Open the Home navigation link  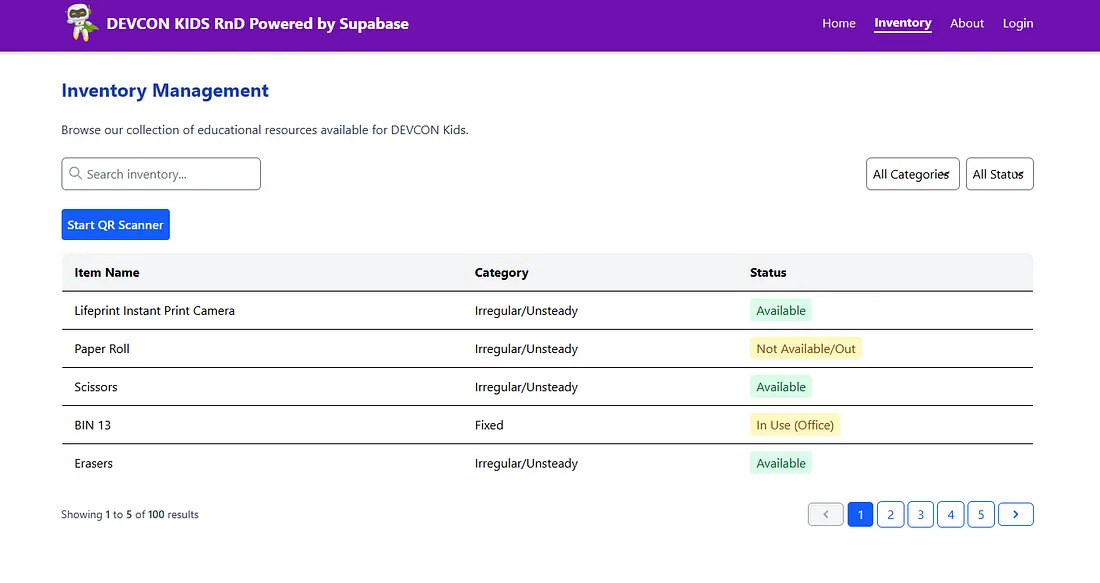[838, 23]
